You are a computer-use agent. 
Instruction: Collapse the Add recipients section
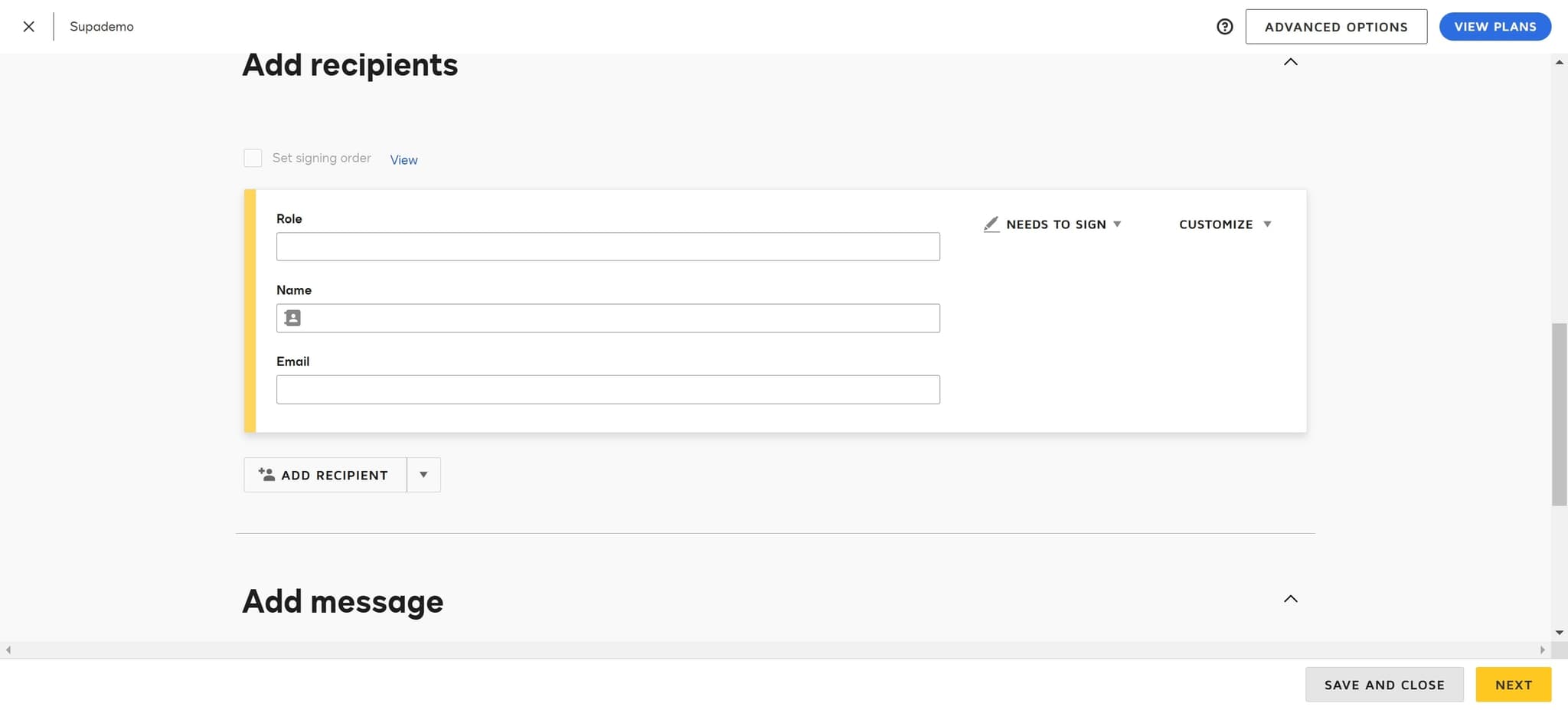(1290, 62)
